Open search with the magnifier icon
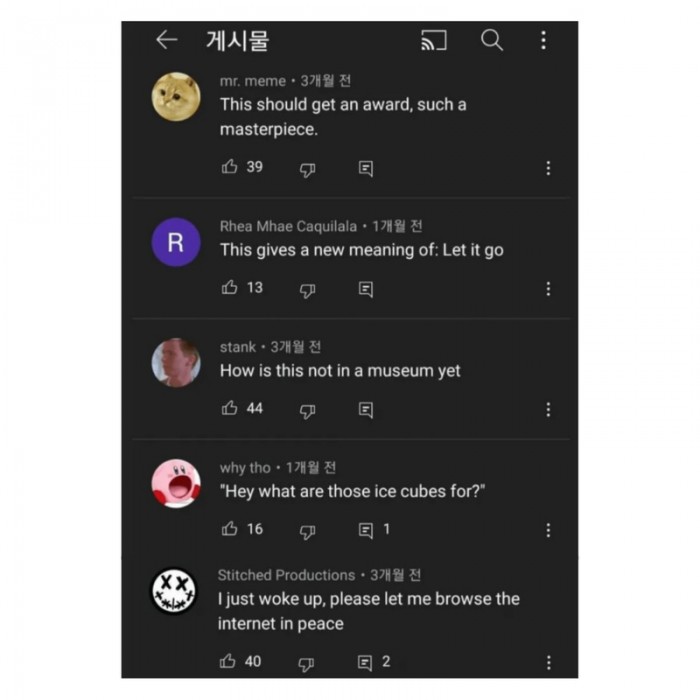The width and height of the screenshot is (700, 700). [x=491, y=40]
